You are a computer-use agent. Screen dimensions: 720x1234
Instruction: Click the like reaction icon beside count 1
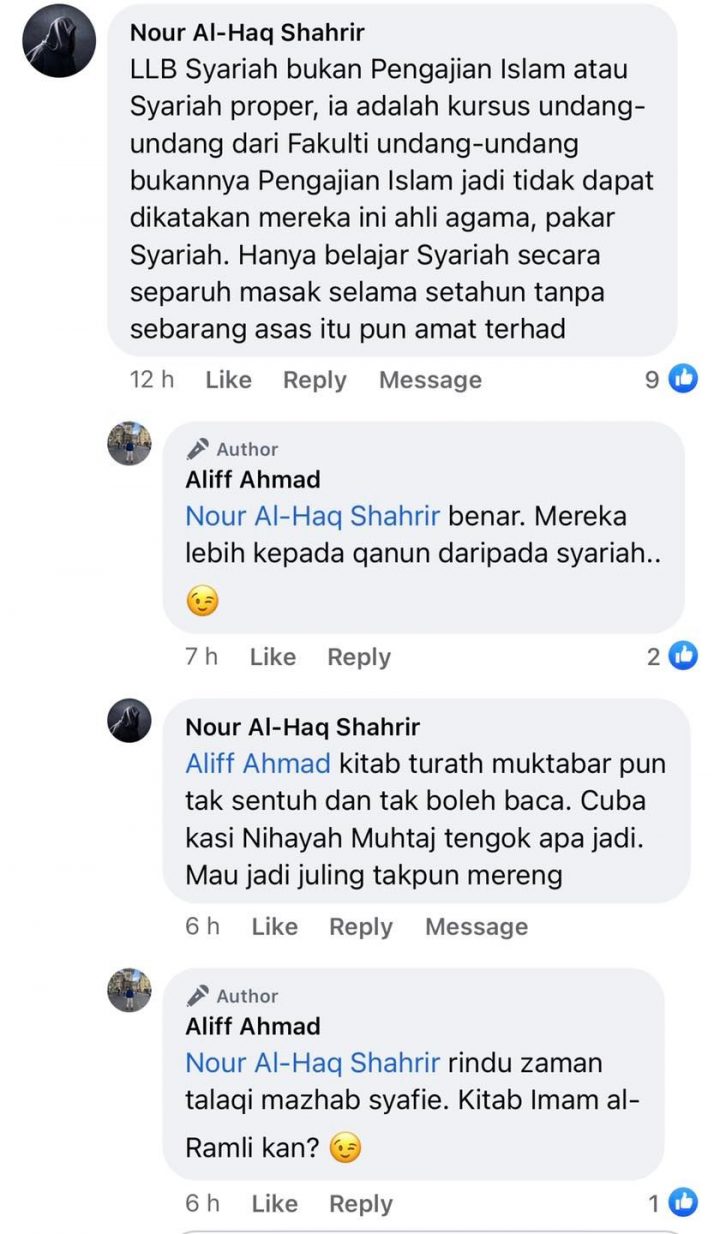pyautogui.click(x=683, y=1203)
